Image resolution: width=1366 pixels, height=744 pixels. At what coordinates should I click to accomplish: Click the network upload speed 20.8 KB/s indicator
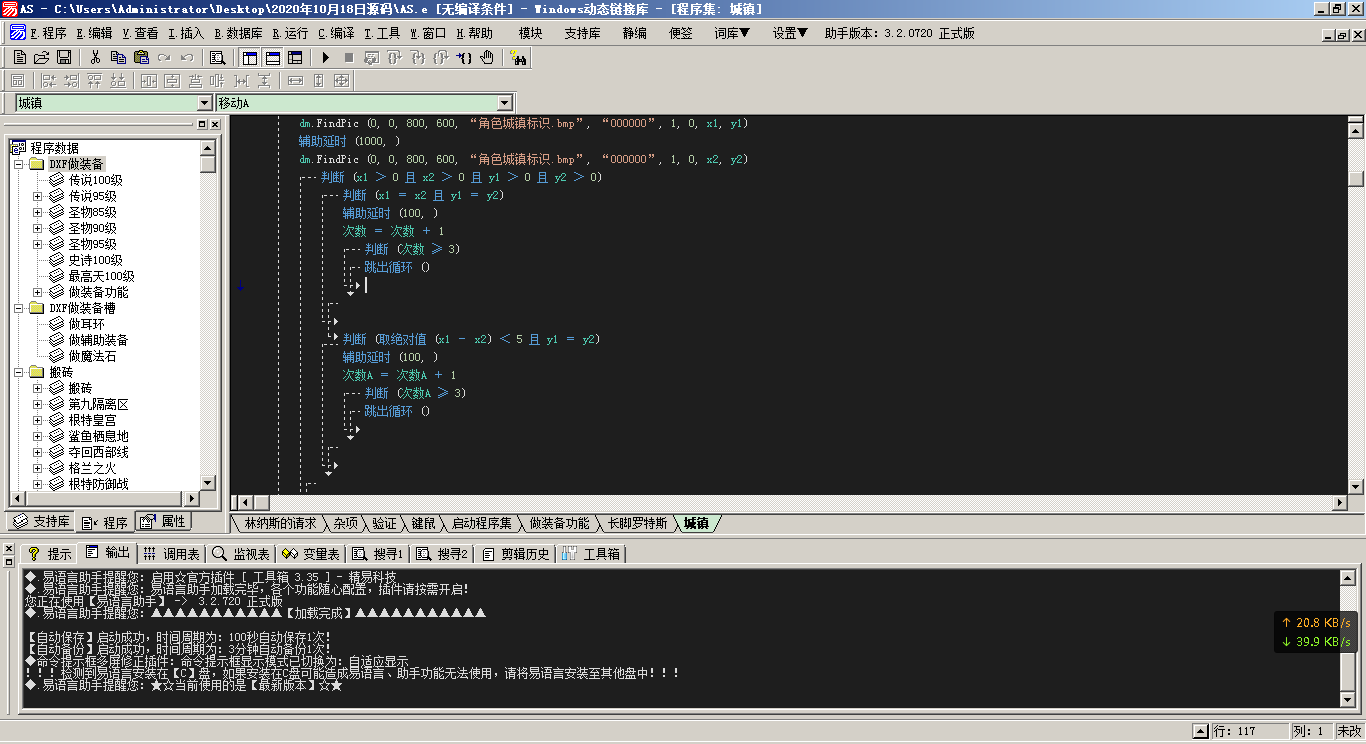tap(1317, 622)
